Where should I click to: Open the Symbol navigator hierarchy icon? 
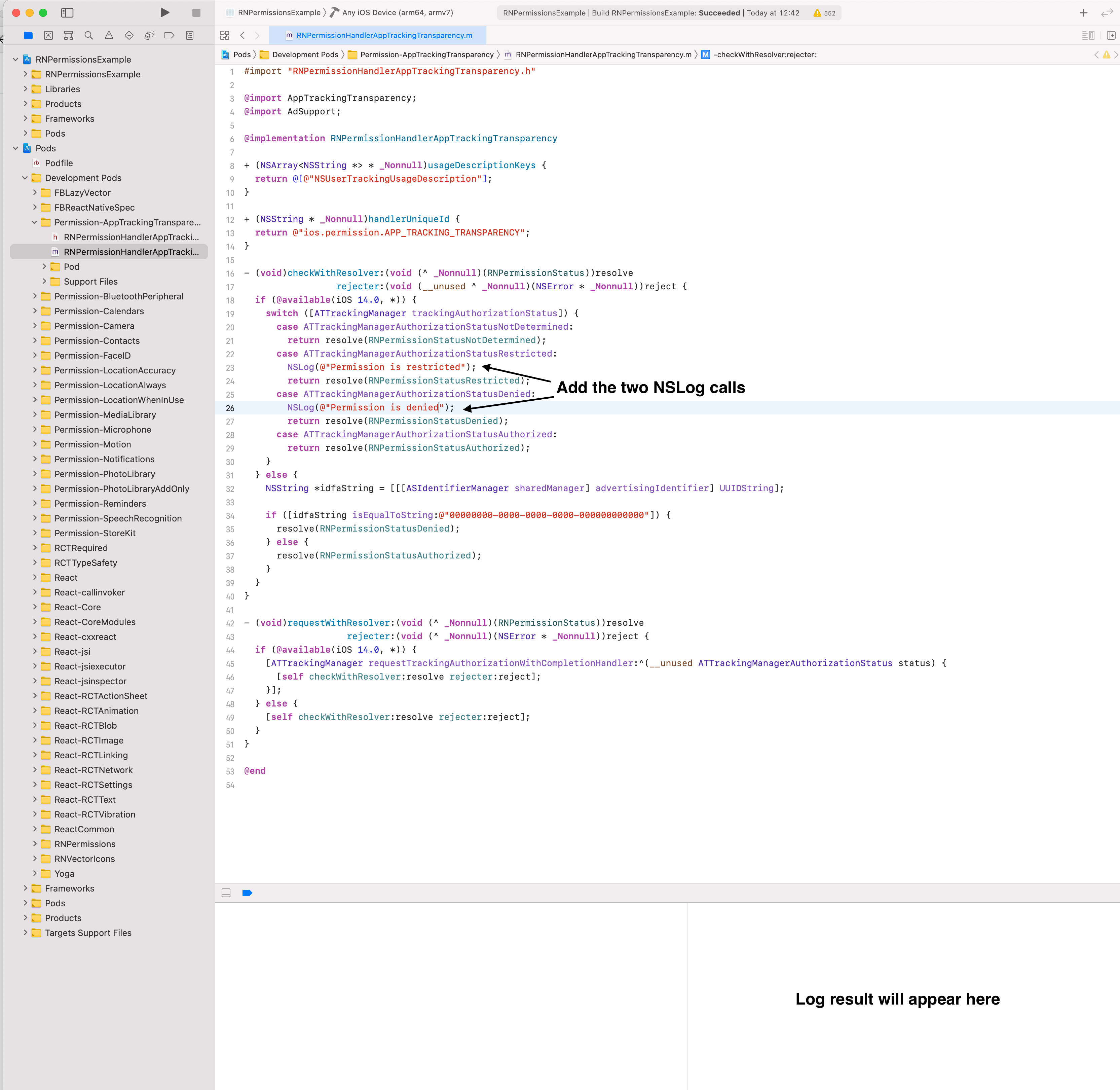coord(68,35)
